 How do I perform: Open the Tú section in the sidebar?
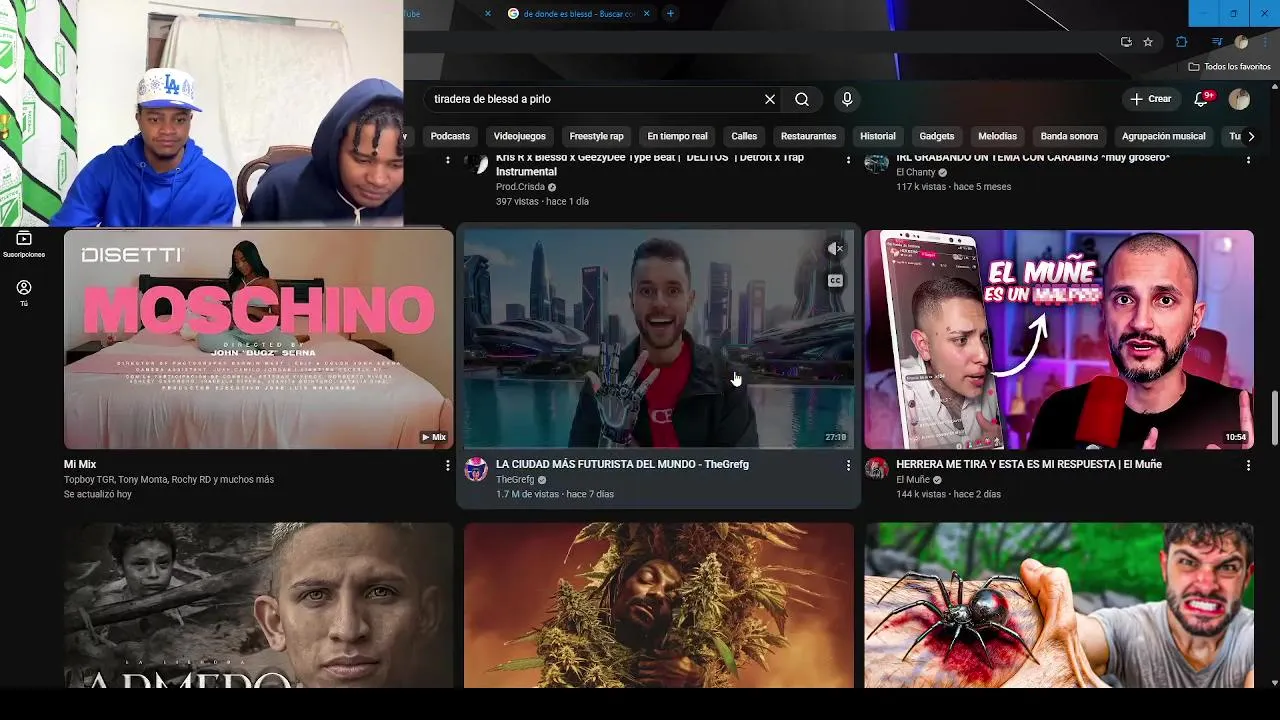[x=24, y=293]
